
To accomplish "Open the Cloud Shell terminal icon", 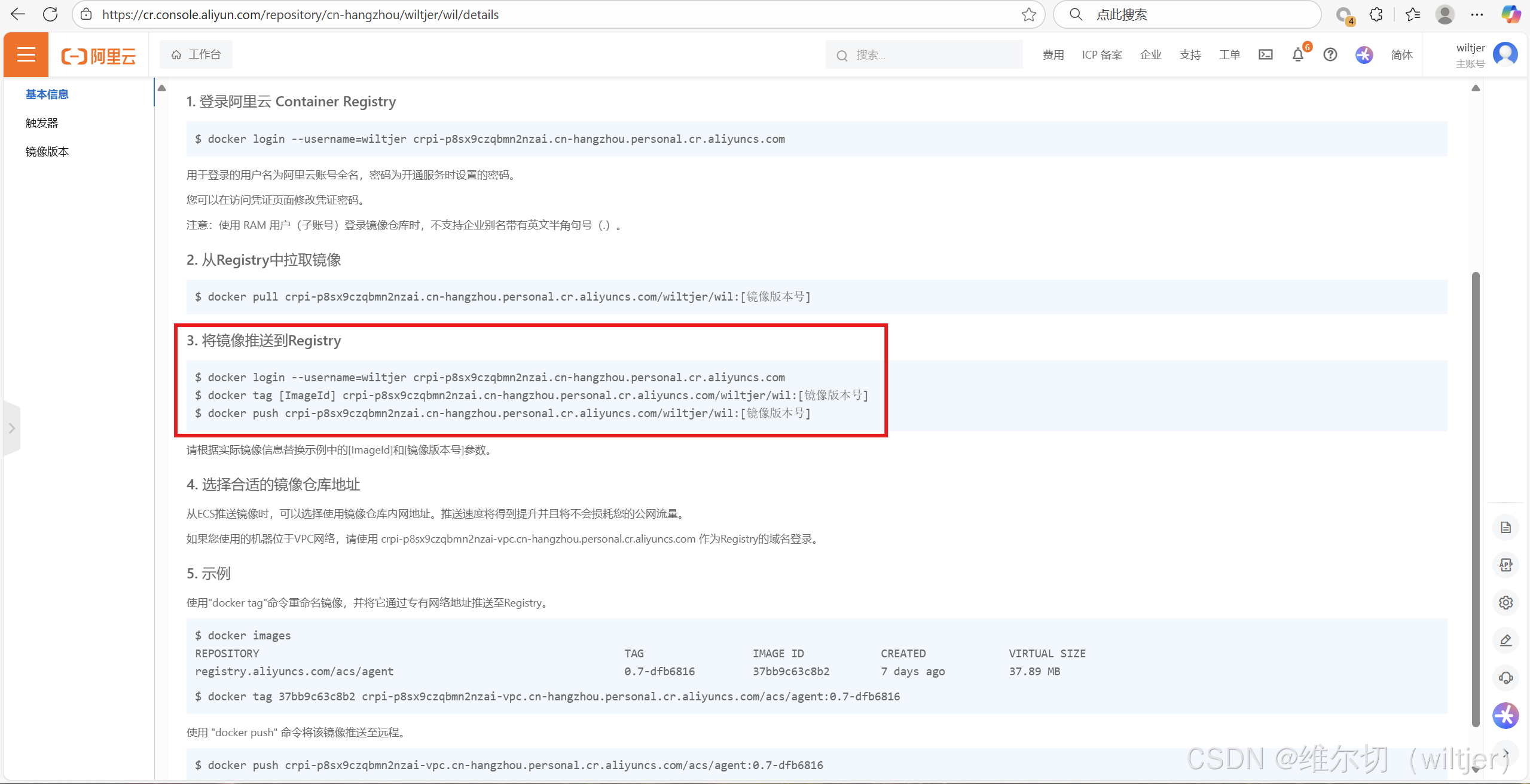I will coord(1265,55).
